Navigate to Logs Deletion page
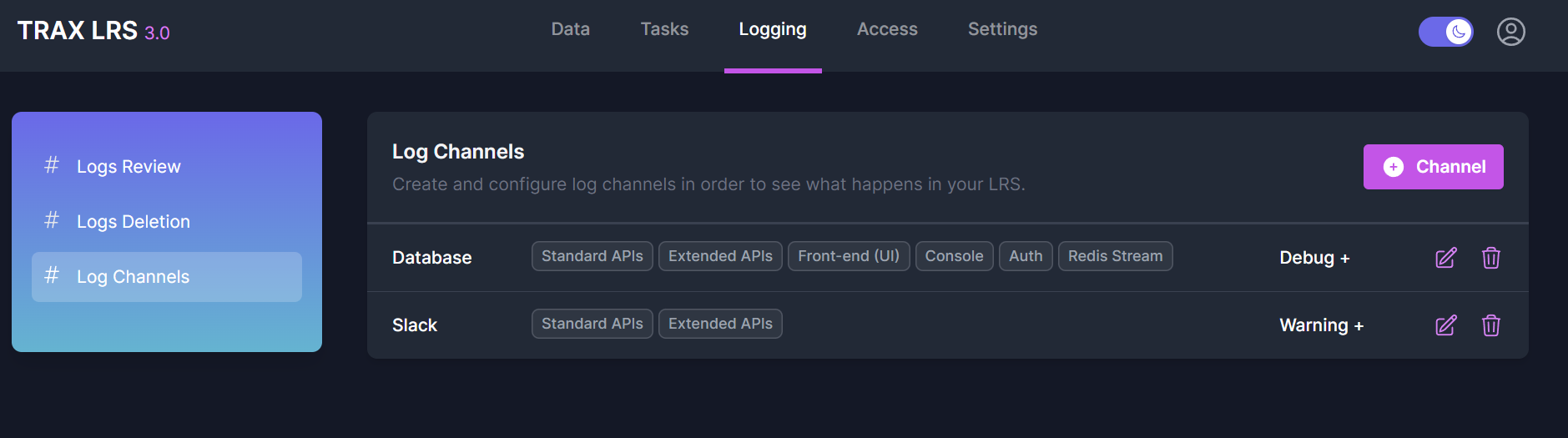Viewport: 1568px width, 438px height. (x=134, y=222)
